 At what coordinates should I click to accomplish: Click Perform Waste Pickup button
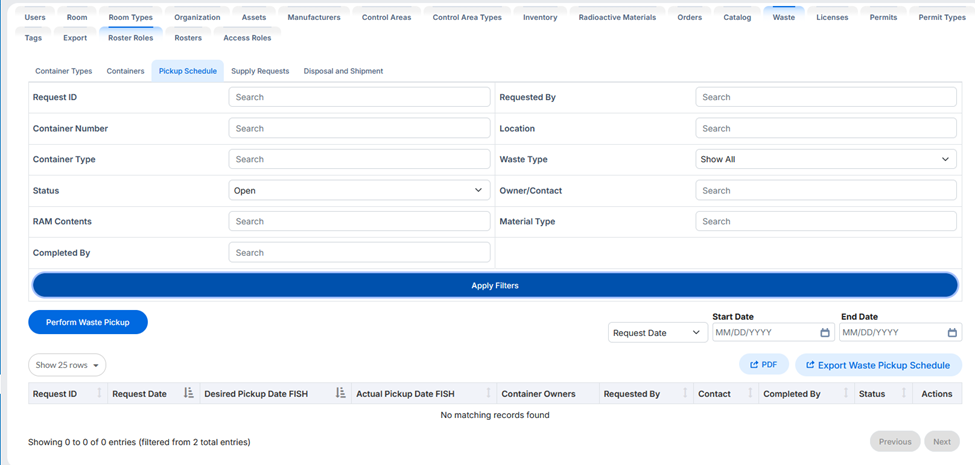tap(88, 322)
